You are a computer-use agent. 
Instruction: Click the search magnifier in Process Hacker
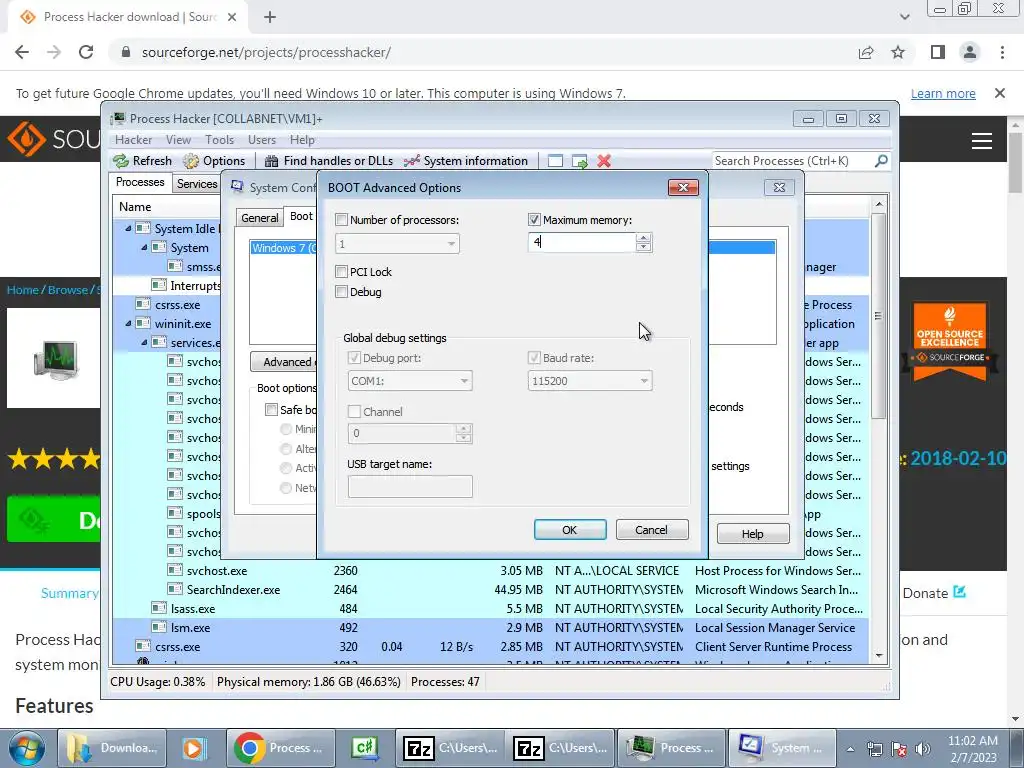point(881,160)
